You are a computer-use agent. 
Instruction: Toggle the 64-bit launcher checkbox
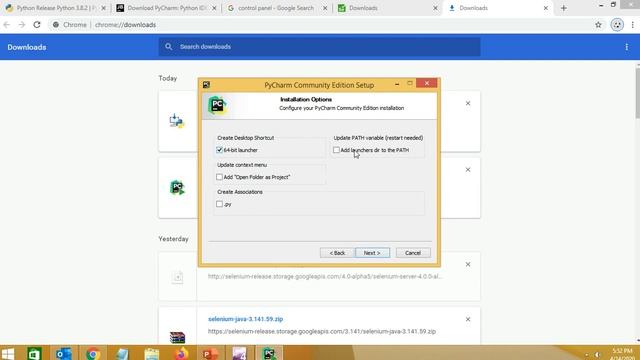220,150
